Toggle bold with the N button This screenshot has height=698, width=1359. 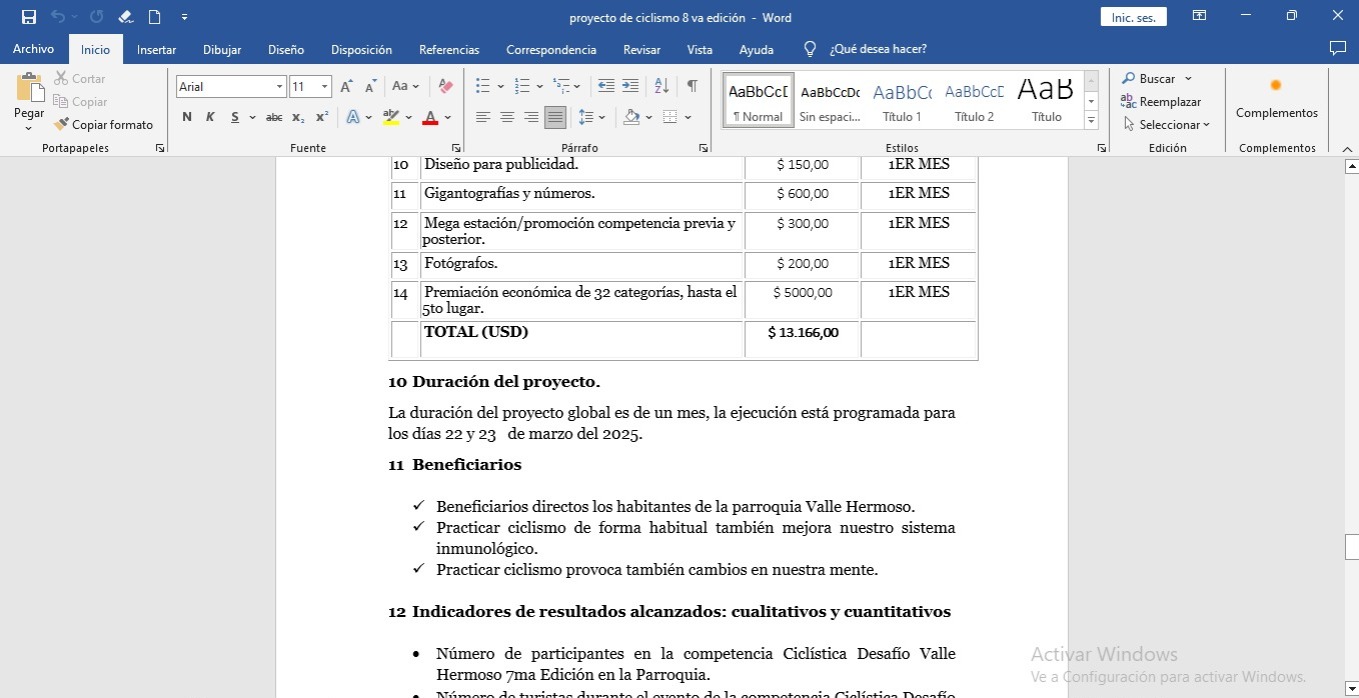coord(187,117)
